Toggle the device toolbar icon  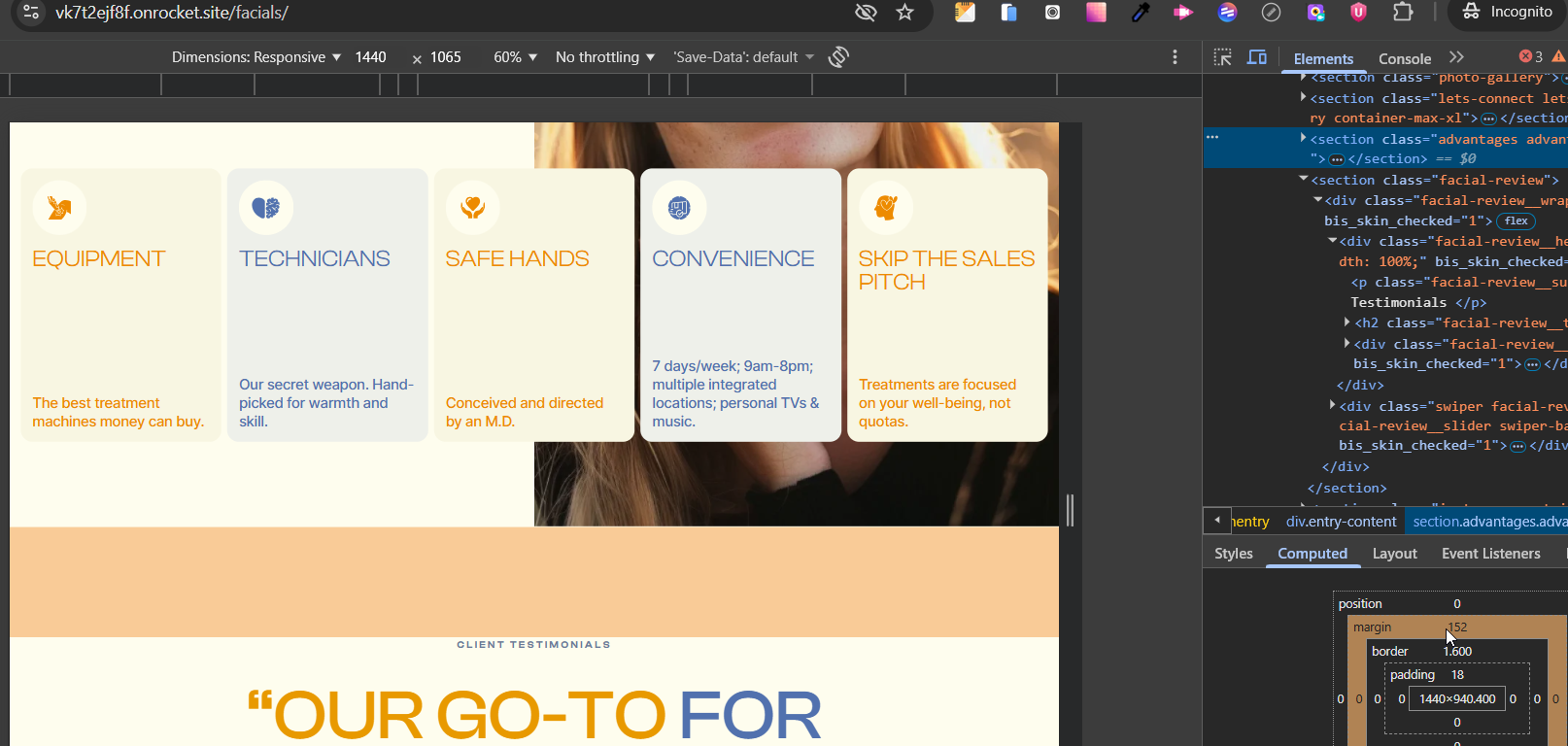1256,58
